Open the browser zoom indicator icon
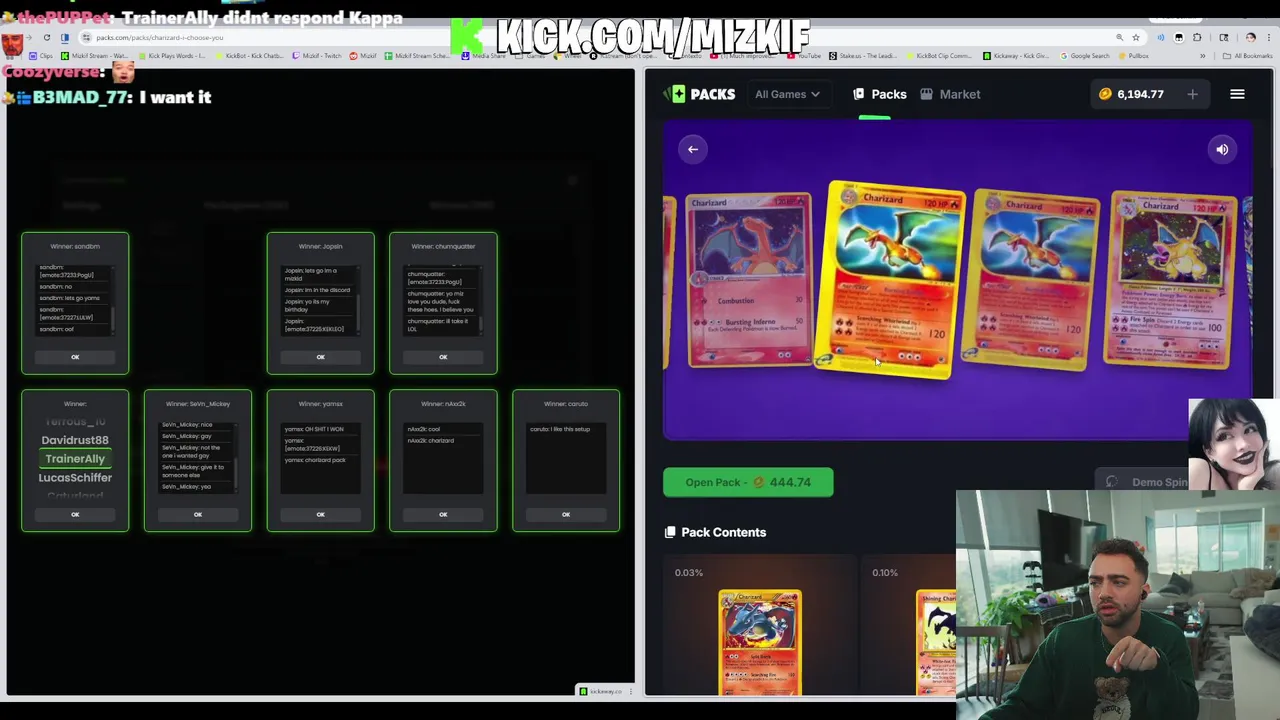 point(1118,38)
